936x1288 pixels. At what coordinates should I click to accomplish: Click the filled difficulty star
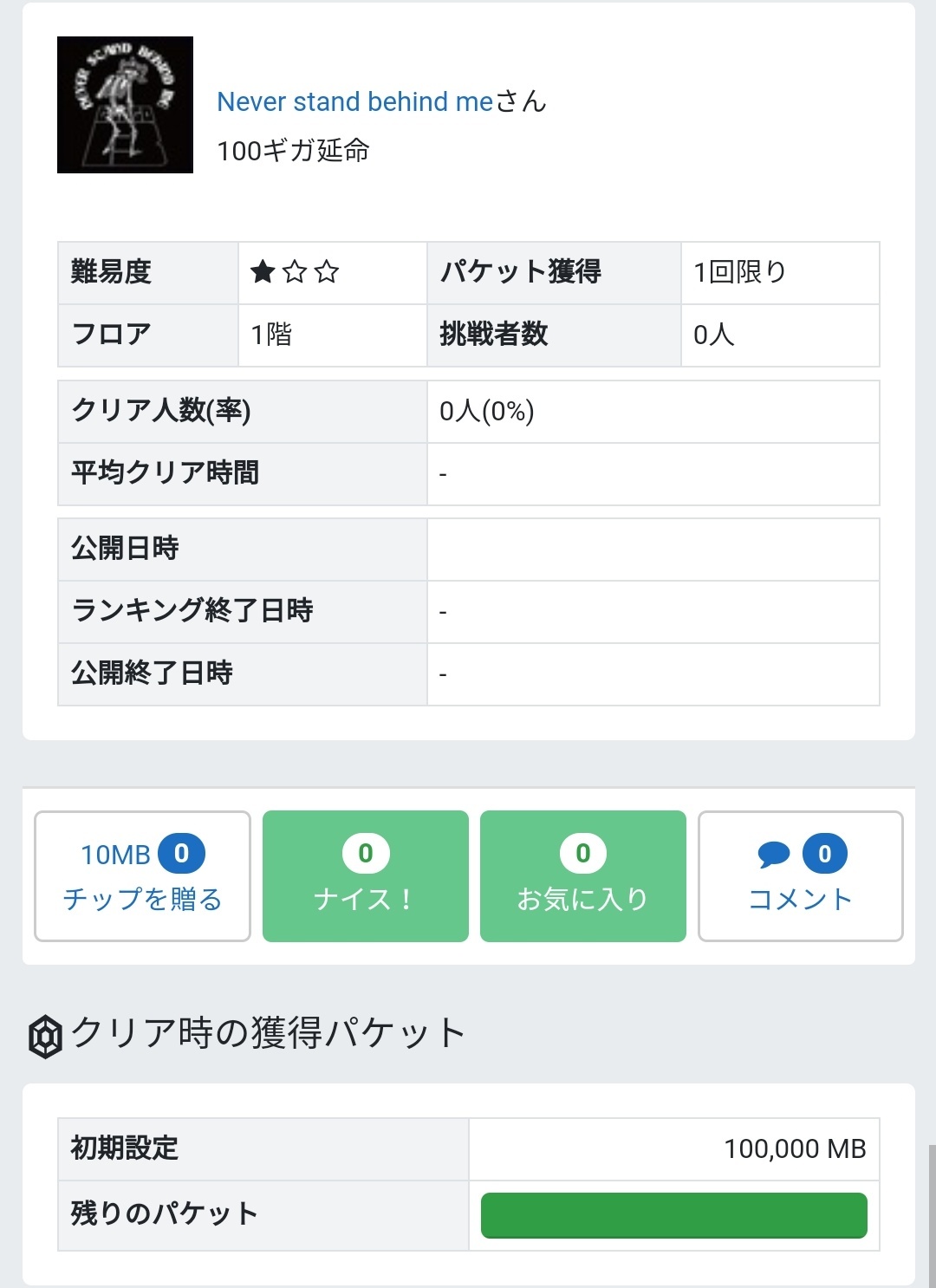[x=263, y=272]
